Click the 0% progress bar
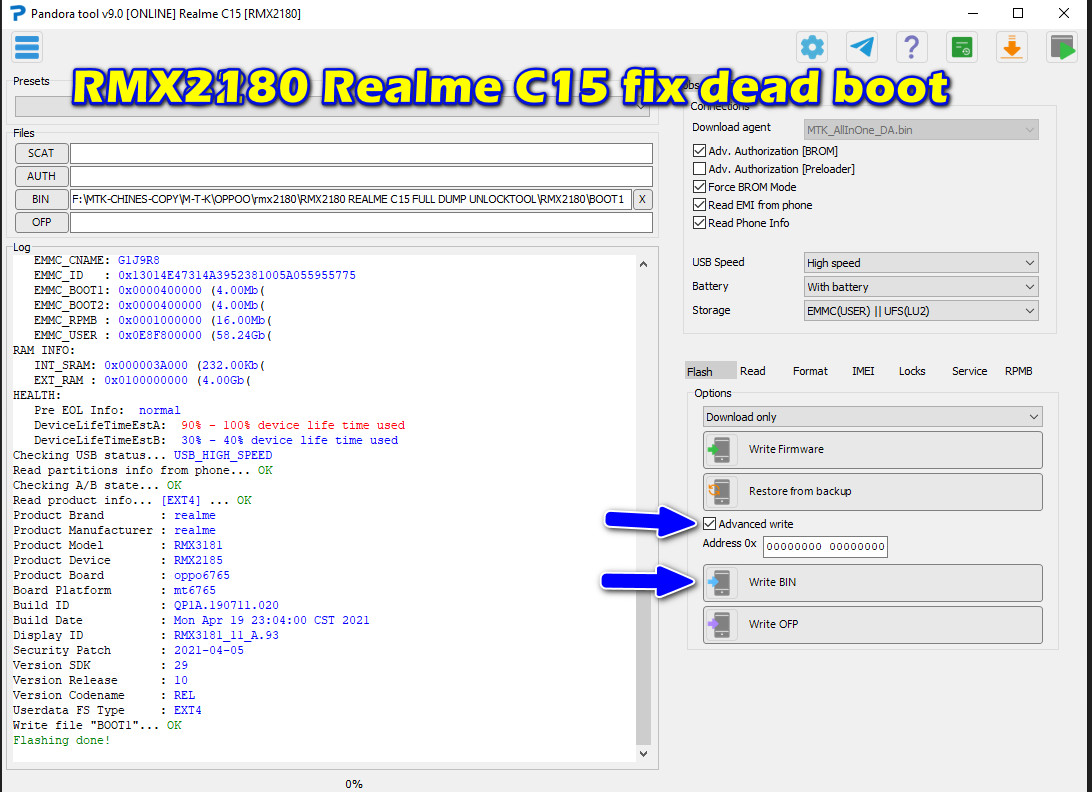The width and height of the screenshot is (1092, 792). point(354,784)
